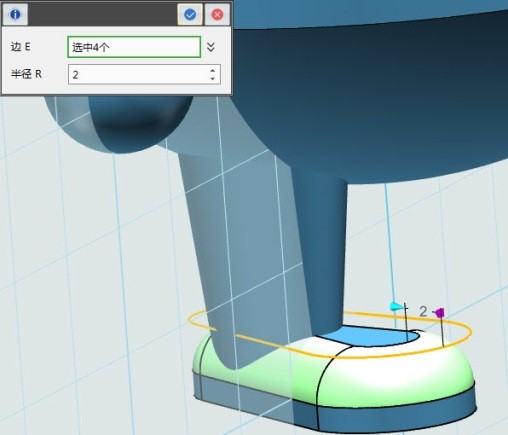Click the dimension label 2 on model

pyautogui.click(x=423, y=311)
